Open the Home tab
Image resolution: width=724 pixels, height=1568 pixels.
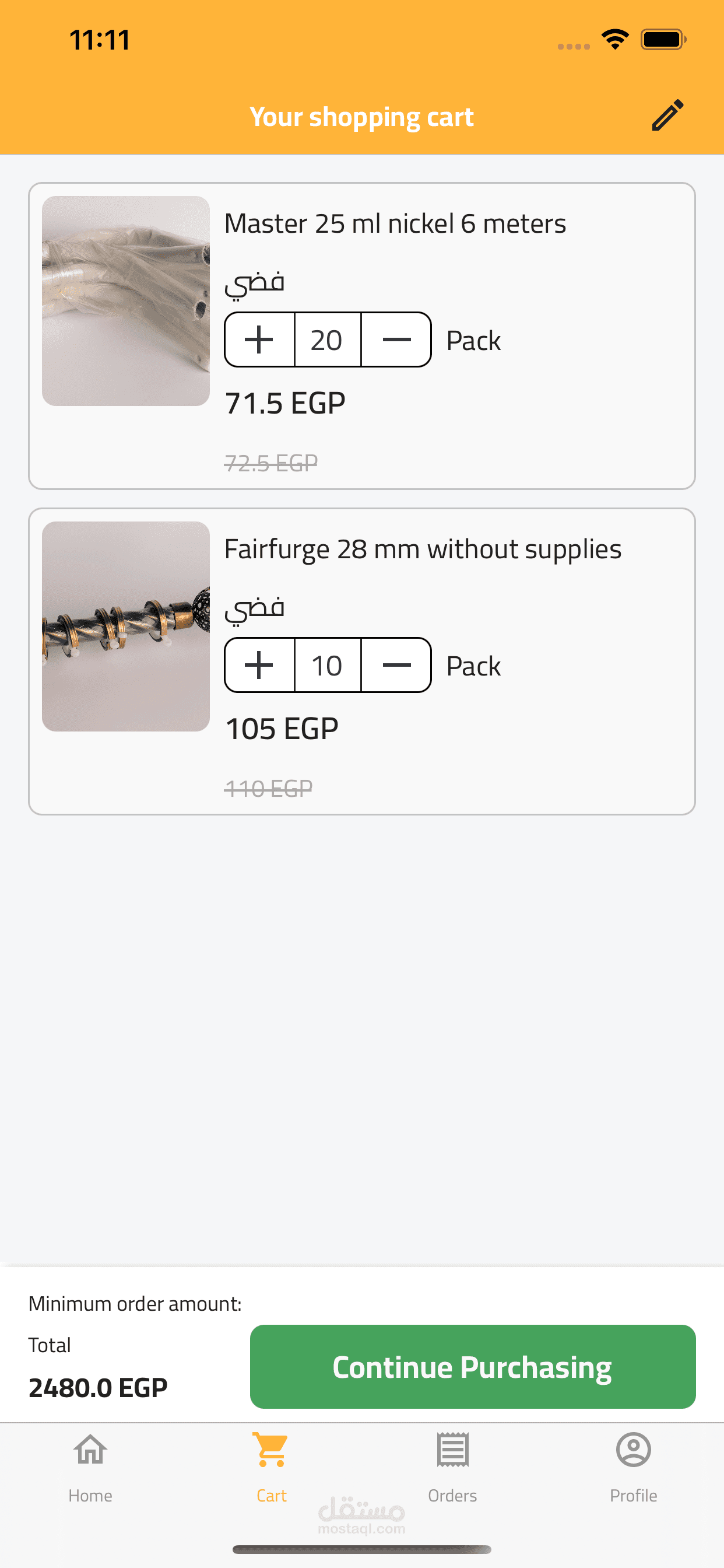(x=90, y=1467)
